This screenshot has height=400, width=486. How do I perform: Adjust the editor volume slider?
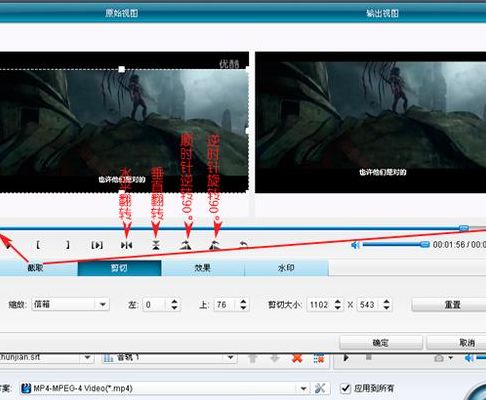pyautogui.click(x=395, y=244)
